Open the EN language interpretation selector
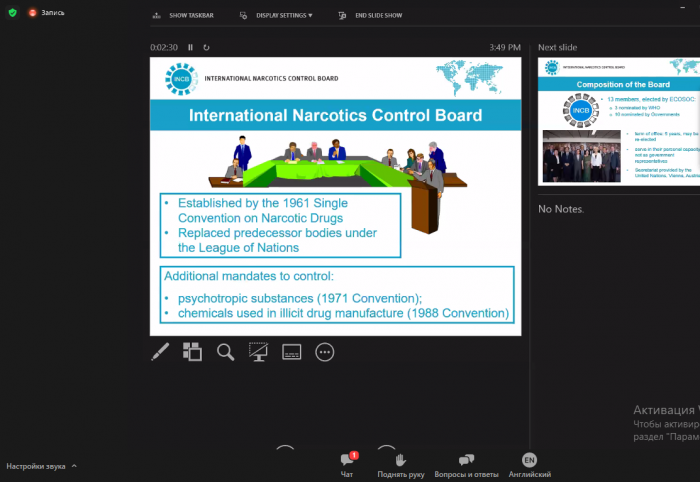This screenshot has height=482, width=700. pos(529,462)
